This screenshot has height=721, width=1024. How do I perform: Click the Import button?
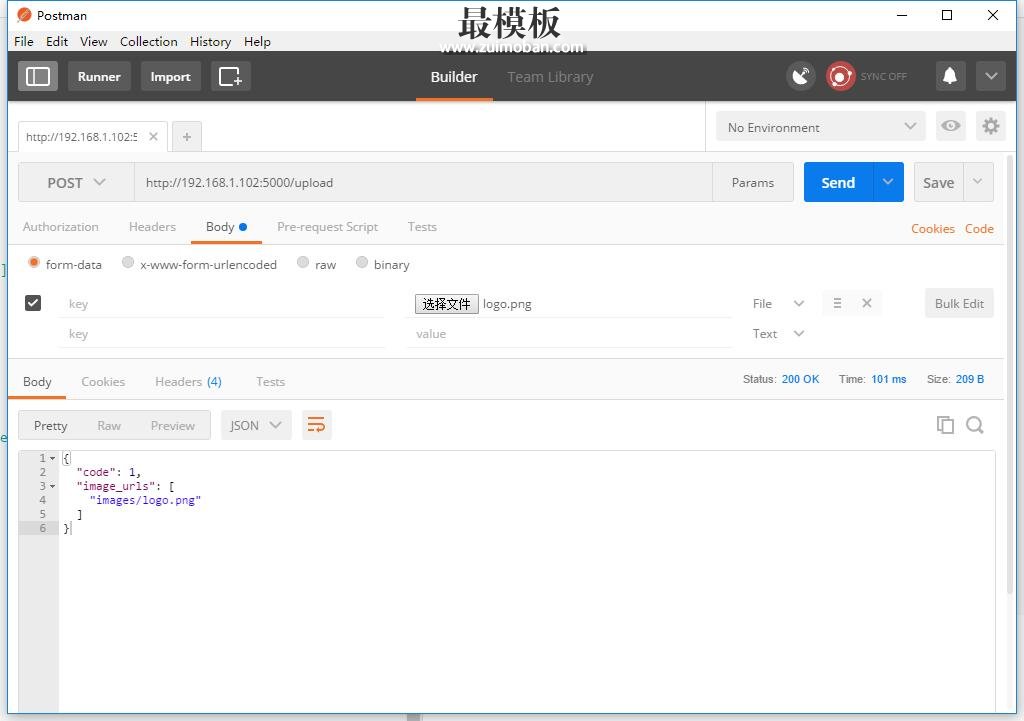coord(170,76)
